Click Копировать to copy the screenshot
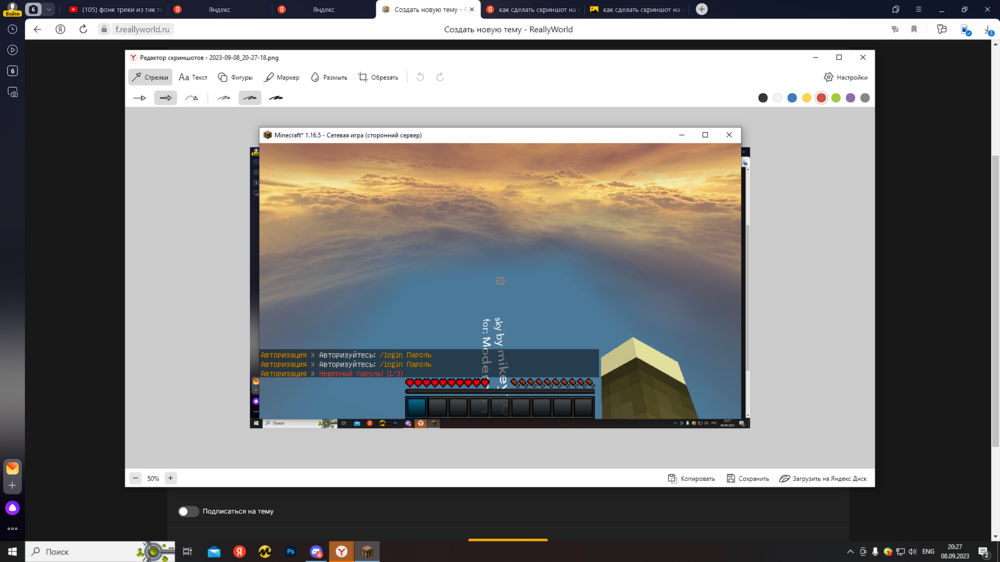Image resolution: width=1000 pixels, height=562 pixels. point(691,478)
